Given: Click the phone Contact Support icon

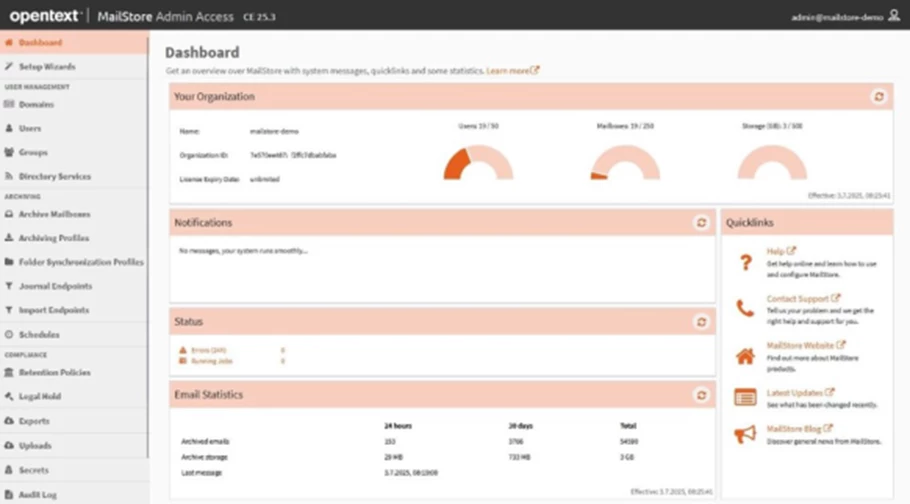Looking at the screenshot, I should (745, 308).
